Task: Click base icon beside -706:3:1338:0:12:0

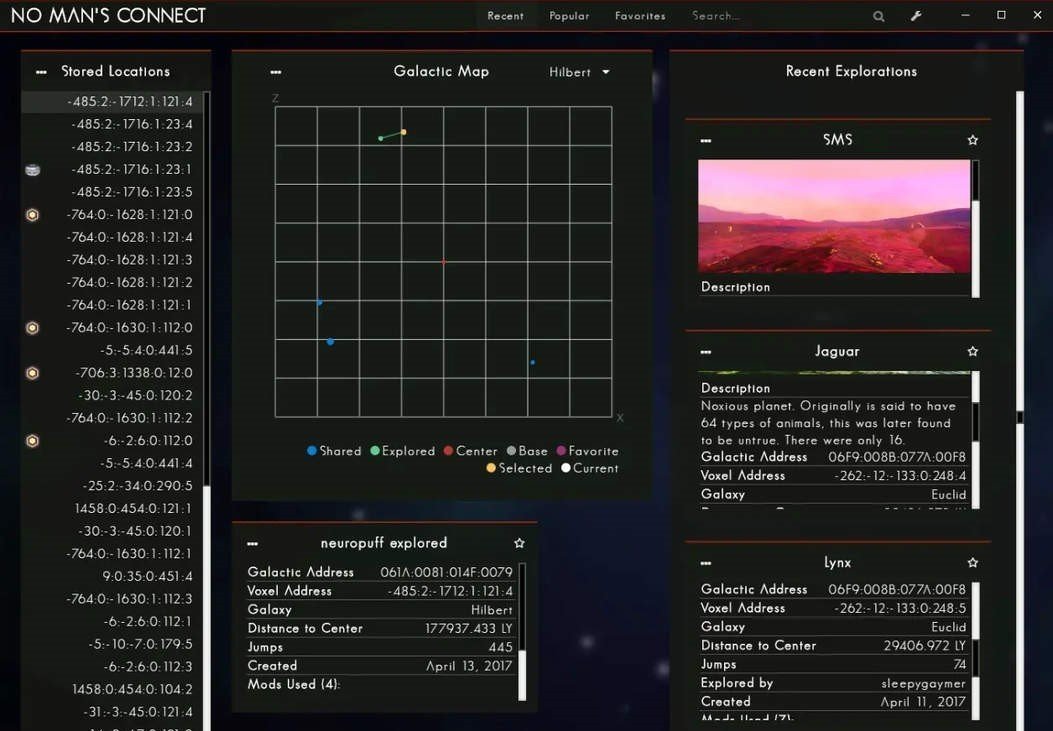Action: point(32,373)
